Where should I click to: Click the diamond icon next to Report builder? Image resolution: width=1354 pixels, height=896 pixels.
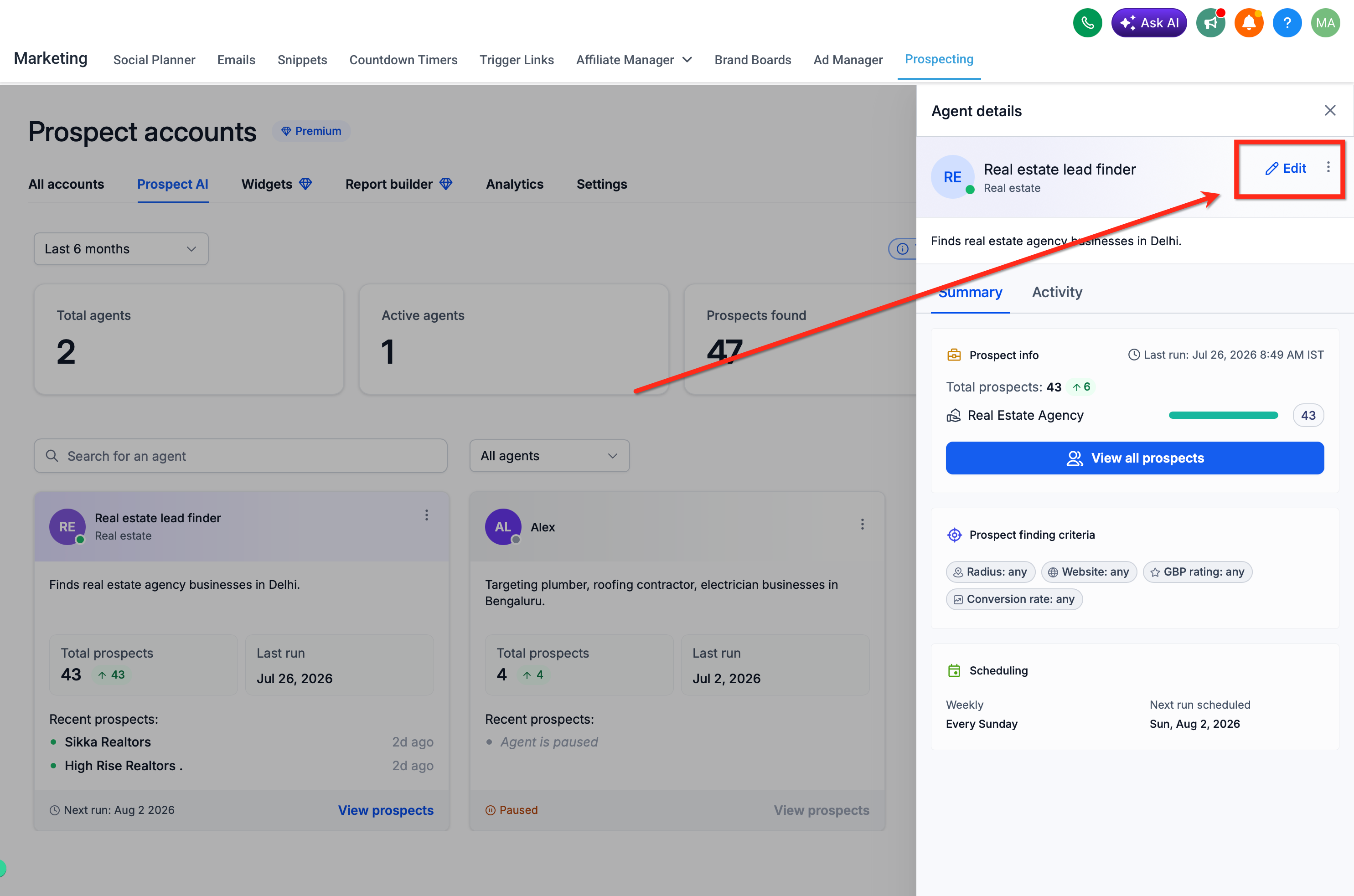pos(446,184)
